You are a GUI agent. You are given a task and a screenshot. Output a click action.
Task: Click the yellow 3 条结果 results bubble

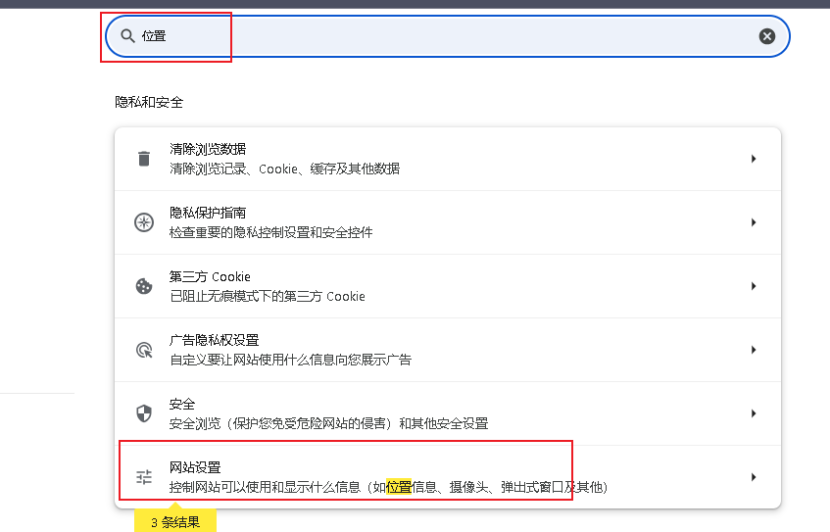click(x=175, y=521)
